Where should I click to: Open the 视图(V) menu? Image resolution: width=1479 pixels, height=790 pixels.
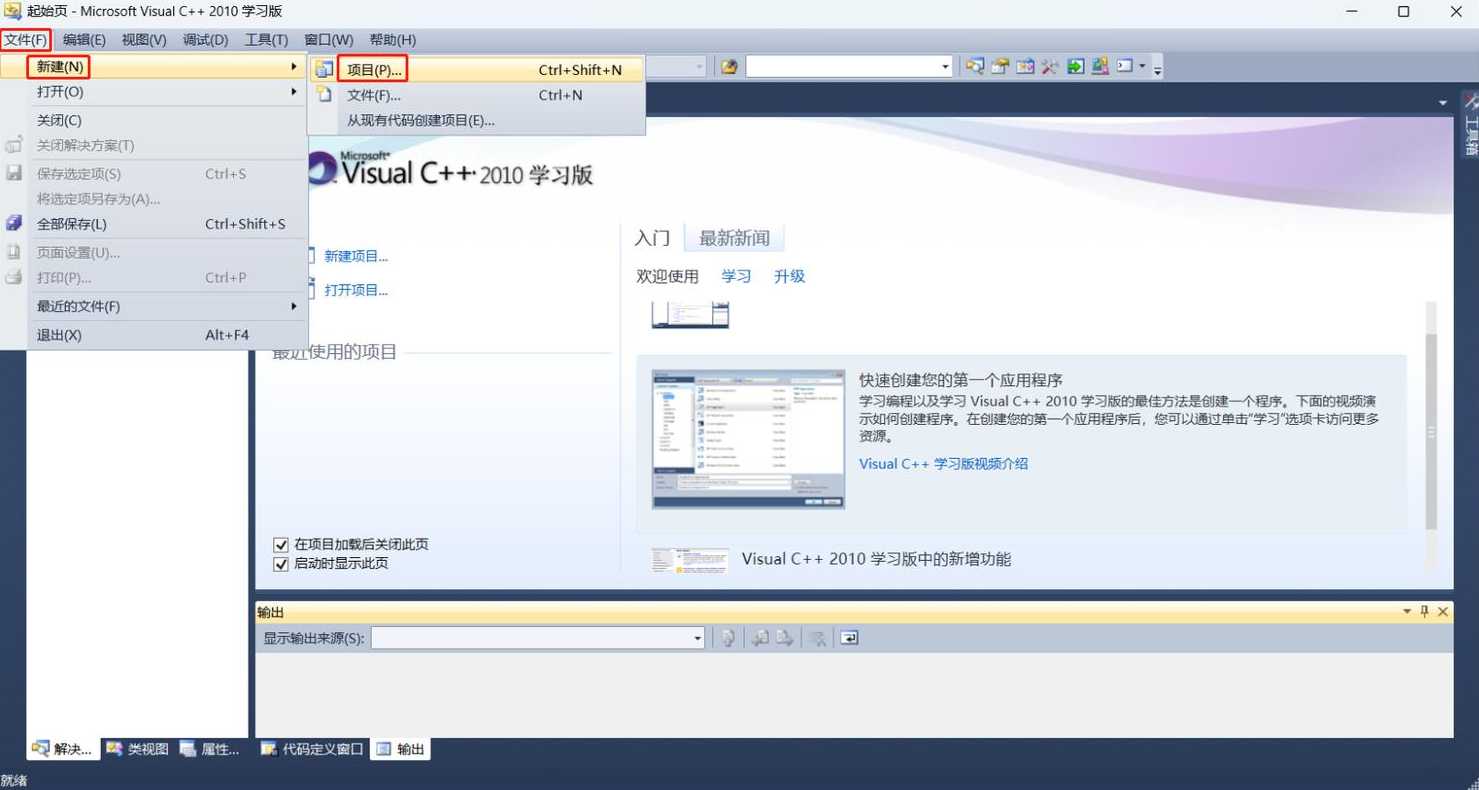144,40
